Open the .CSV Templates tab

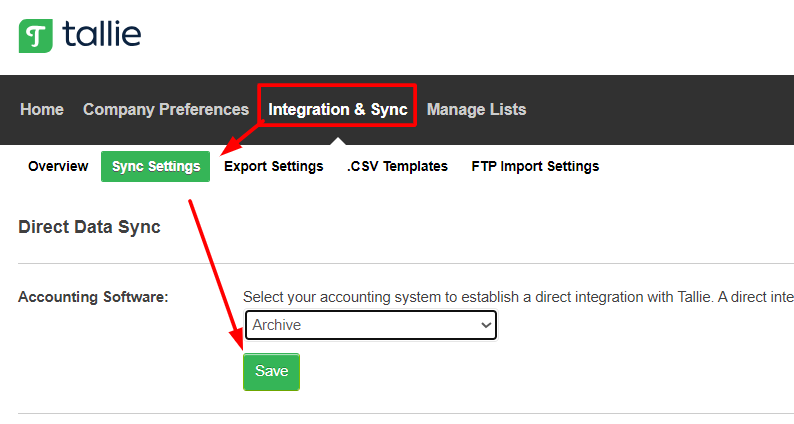pyautogui.click(x=398, y=166)
